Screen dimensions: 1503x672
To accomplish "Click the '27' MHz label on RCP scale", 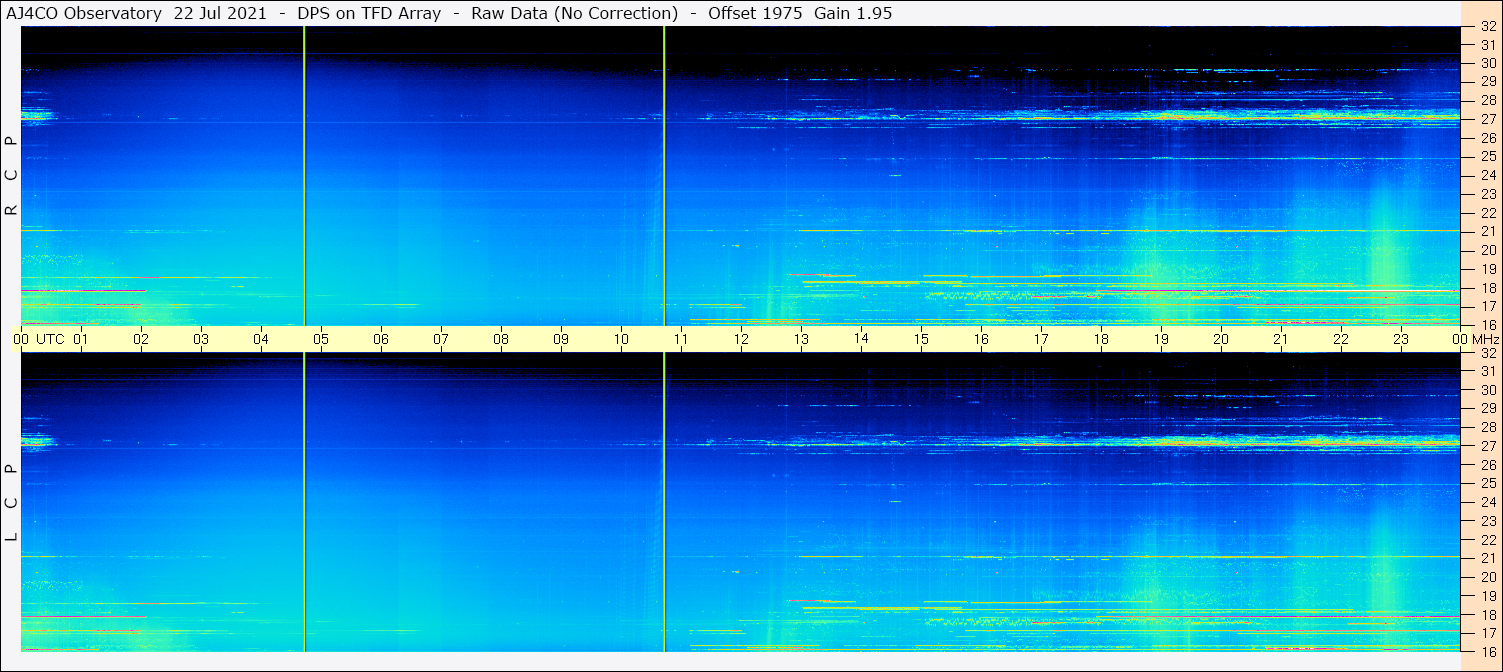I will pos(1488,119).
